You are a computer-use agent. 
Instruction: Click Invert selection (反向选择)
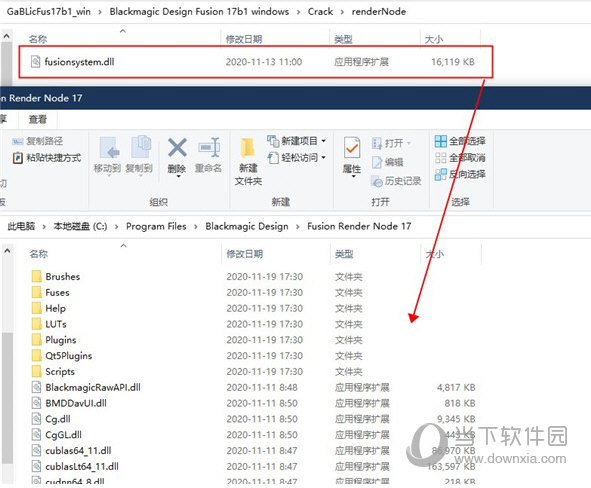click(x=460, y=174)
